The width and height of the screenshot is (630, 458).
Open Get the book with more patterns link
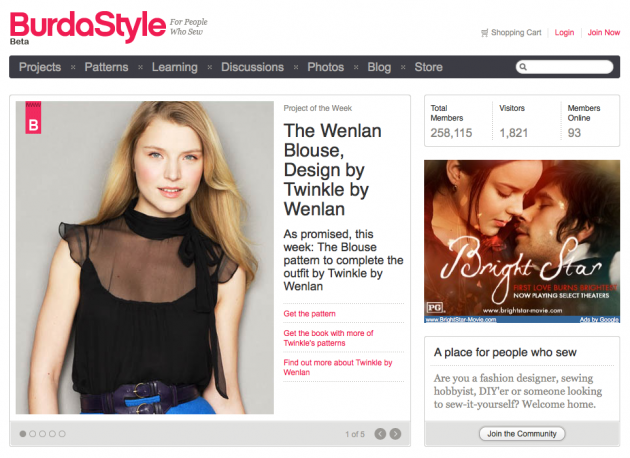[328, 338]
